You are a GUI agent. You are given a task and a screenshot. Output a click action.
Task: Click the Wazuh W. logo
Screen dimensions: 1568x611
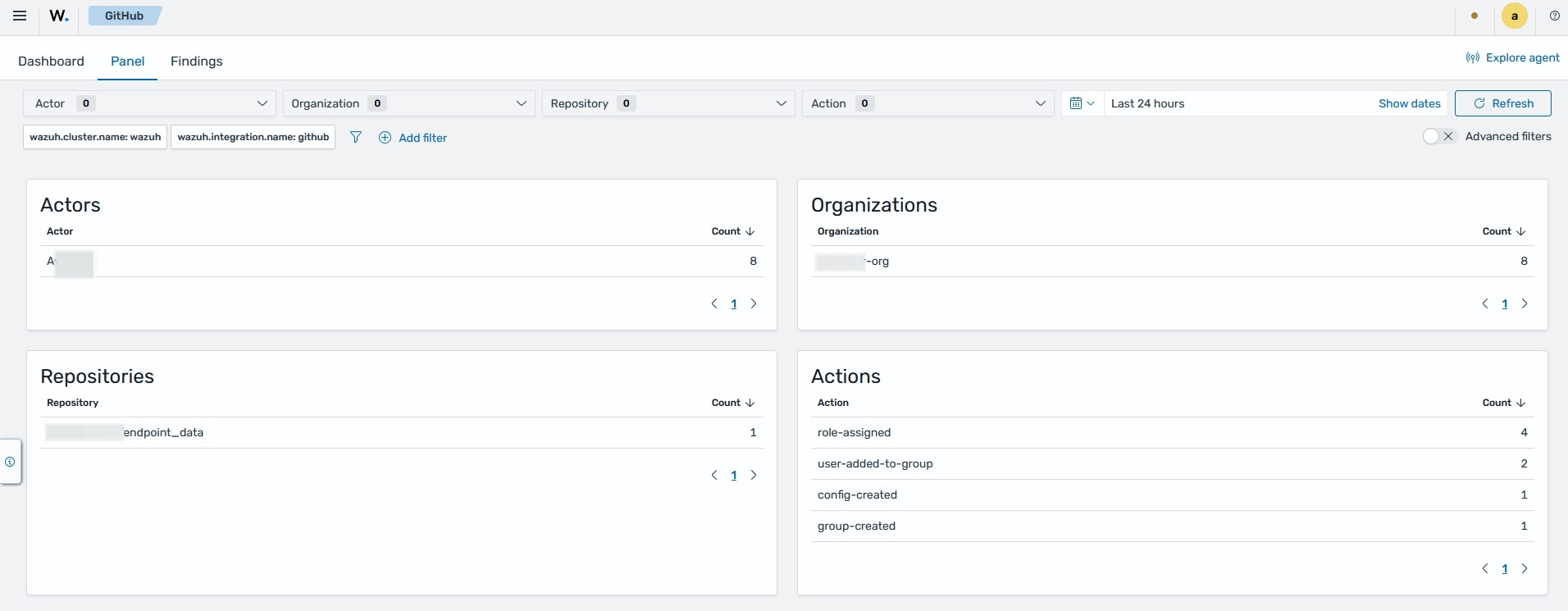click(59, 16)
